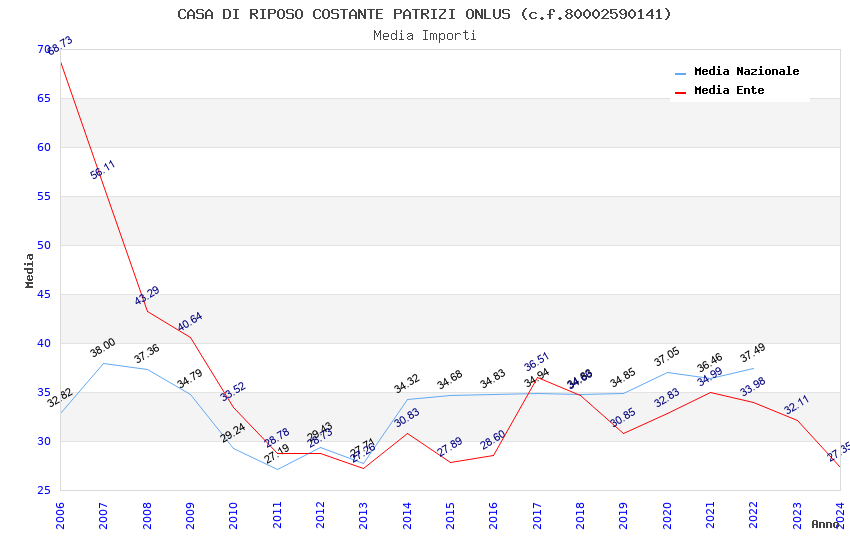Click the y-axis tick label 65
The width and height of the screenshot is (850, 550).
point(44,98)
